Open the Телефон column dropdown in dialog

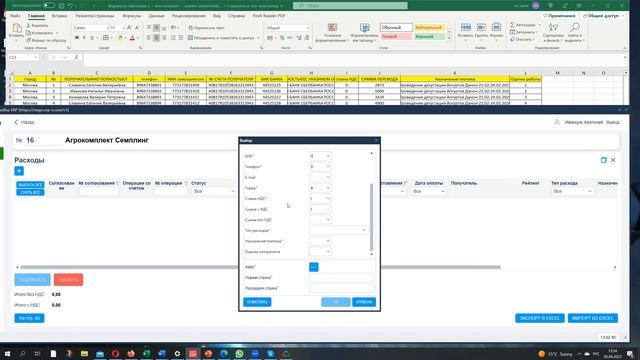320,167
